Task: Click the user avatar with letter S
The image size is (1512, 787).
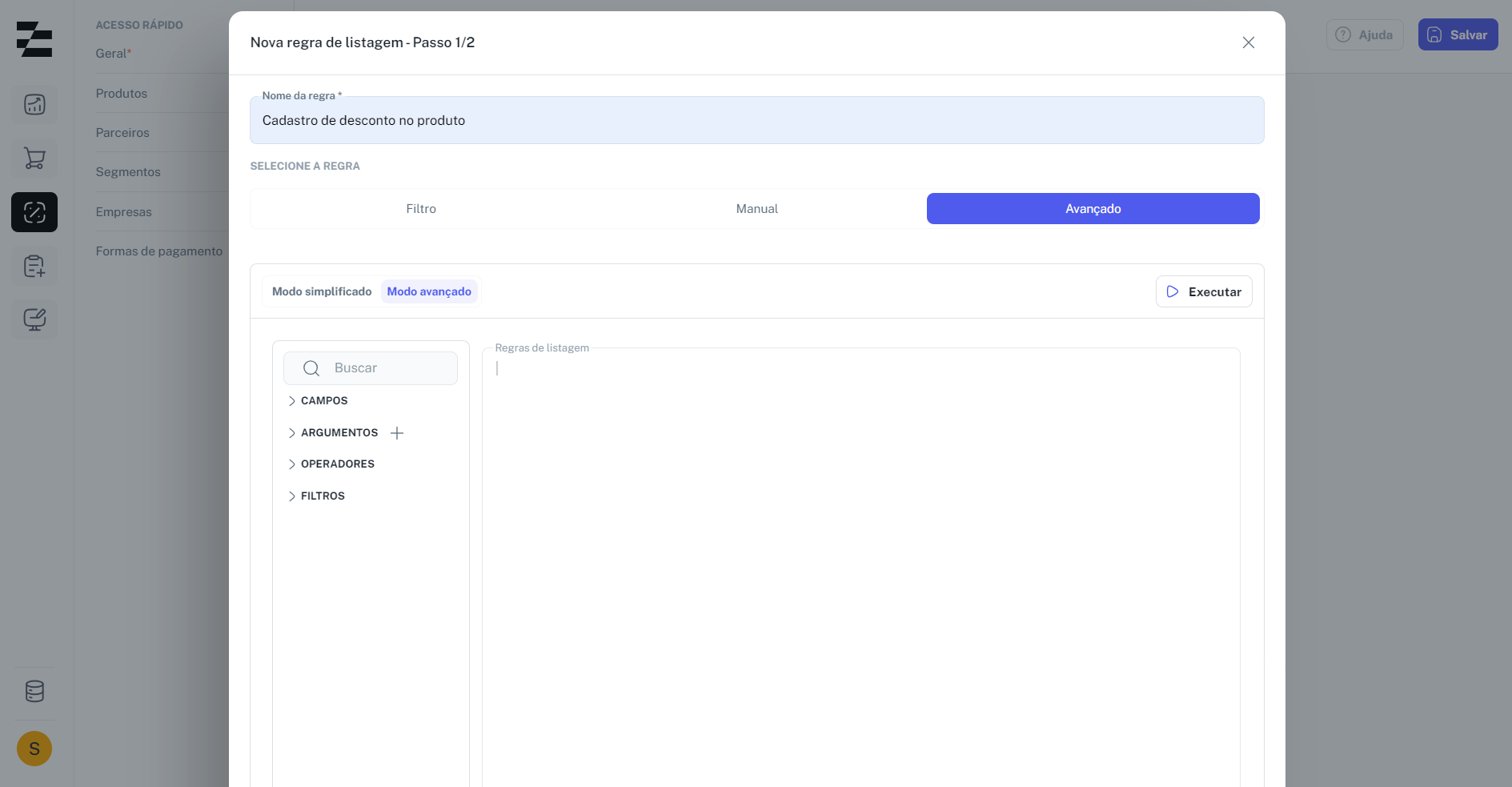Action: coord(34,749)
